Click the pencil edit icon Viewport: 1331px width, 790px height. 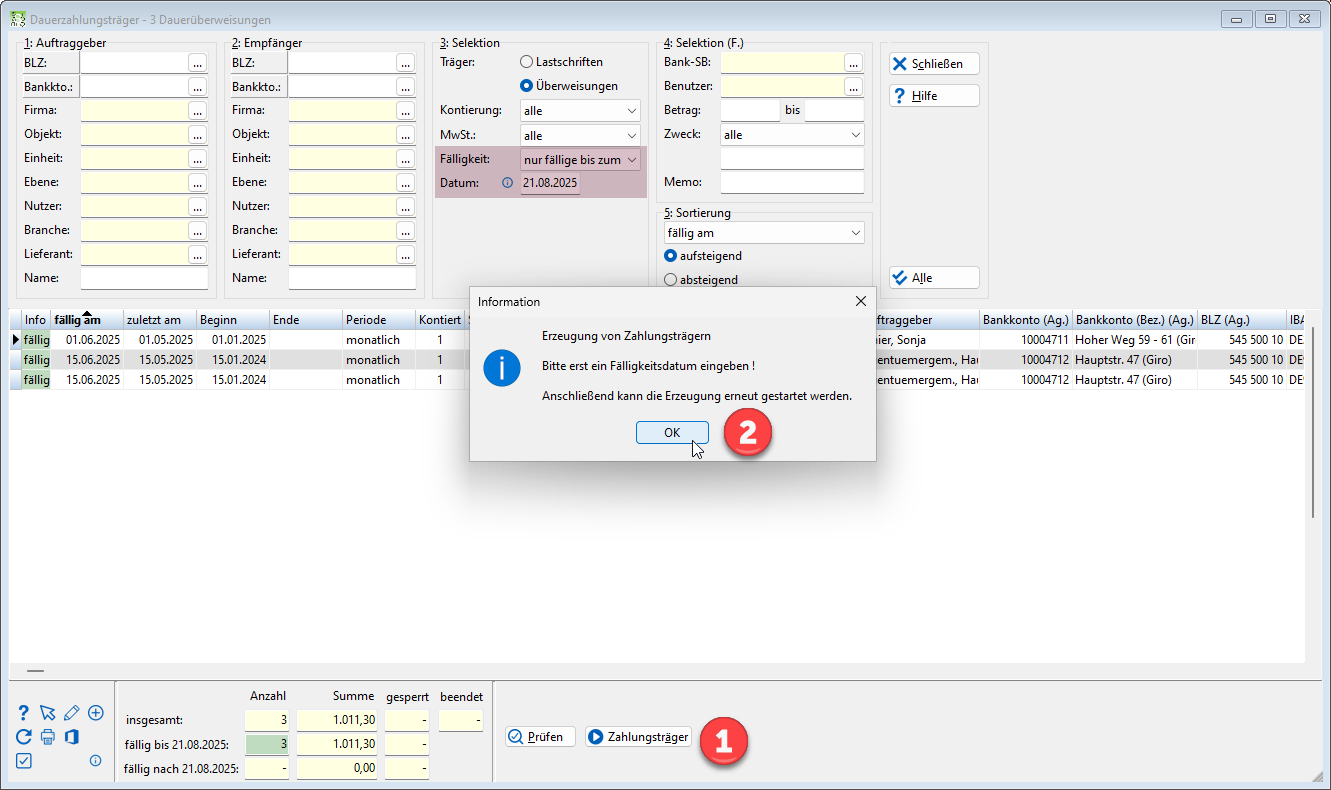pyautogui.click(x=71, y=713)
